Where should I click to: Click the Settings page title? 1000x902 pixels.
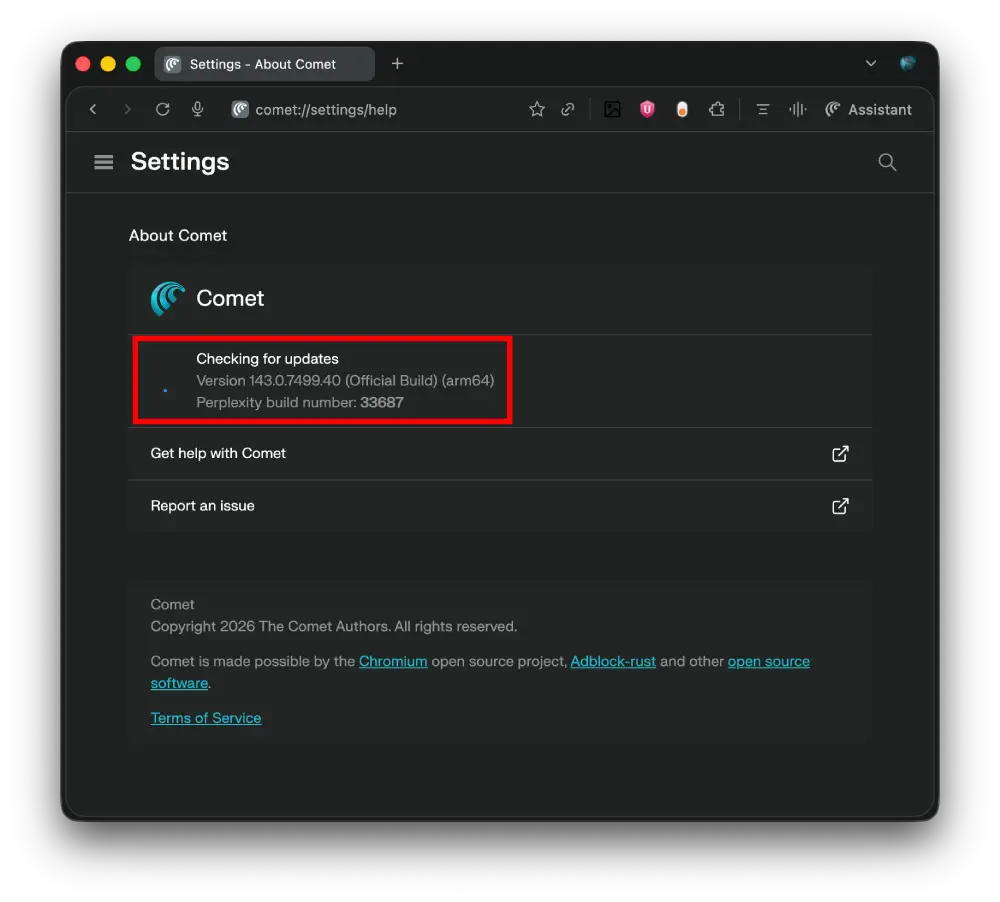tap(180, 162)
